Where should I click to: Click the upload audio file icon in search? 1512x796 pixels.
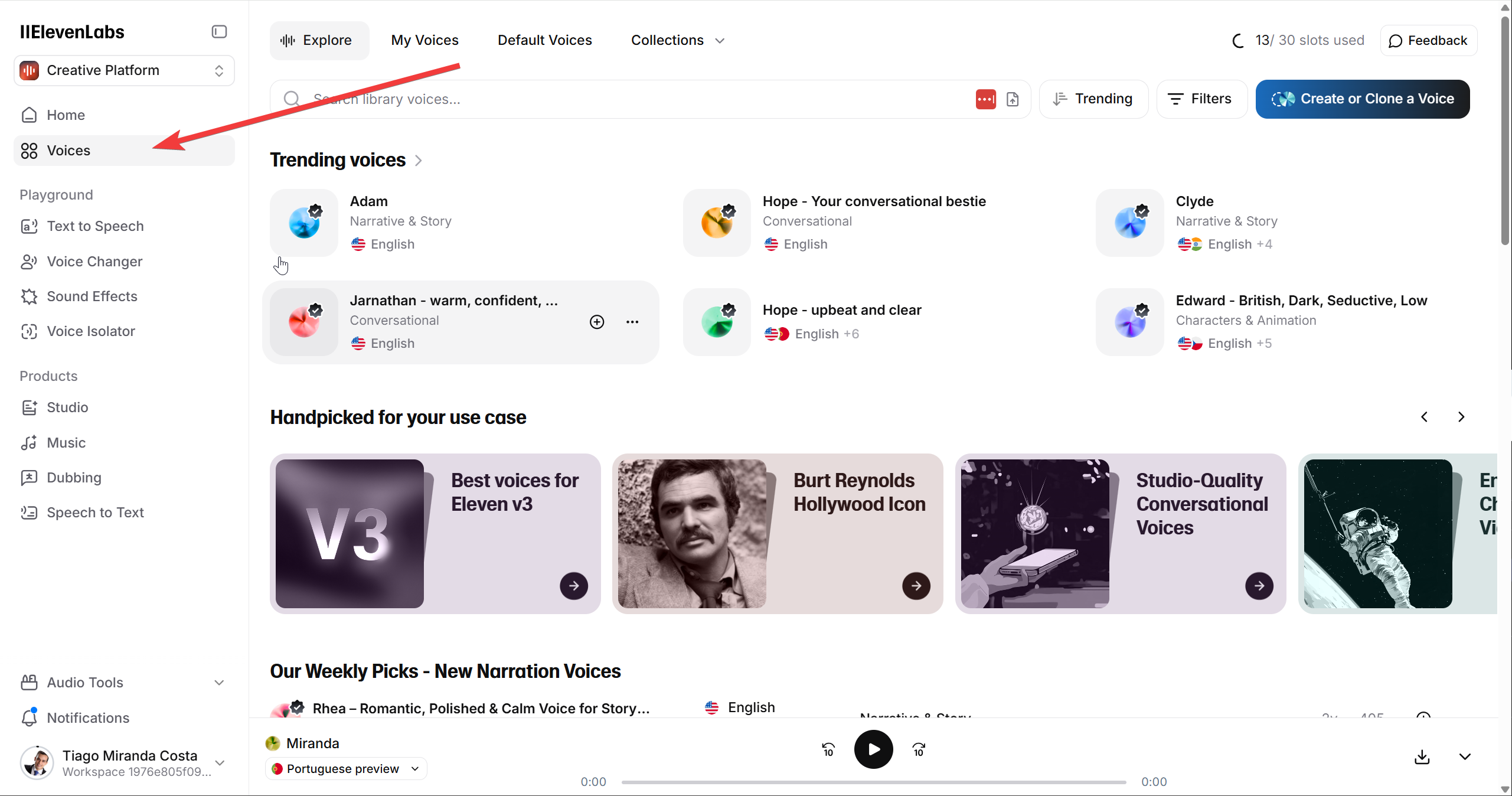click(1013, 99)
